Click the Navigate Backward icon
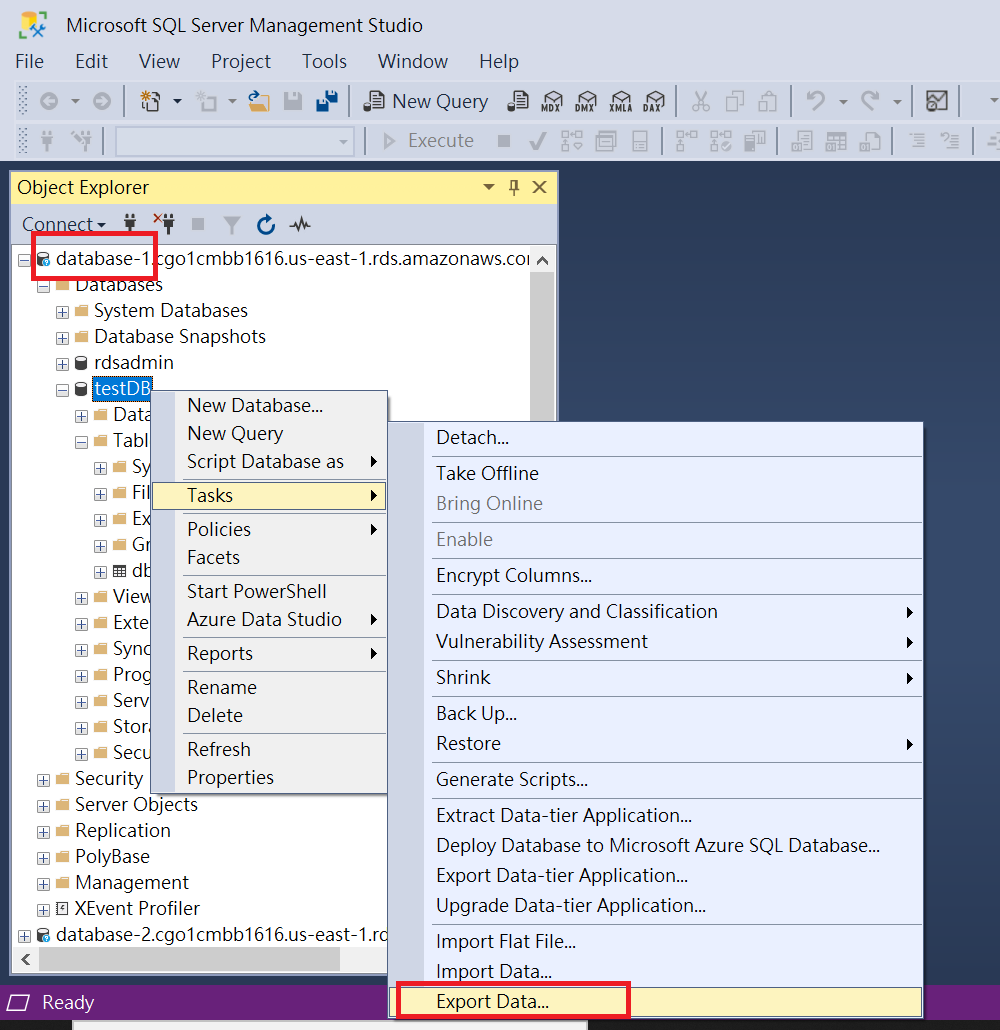1000x1030 pixels. 49,101
